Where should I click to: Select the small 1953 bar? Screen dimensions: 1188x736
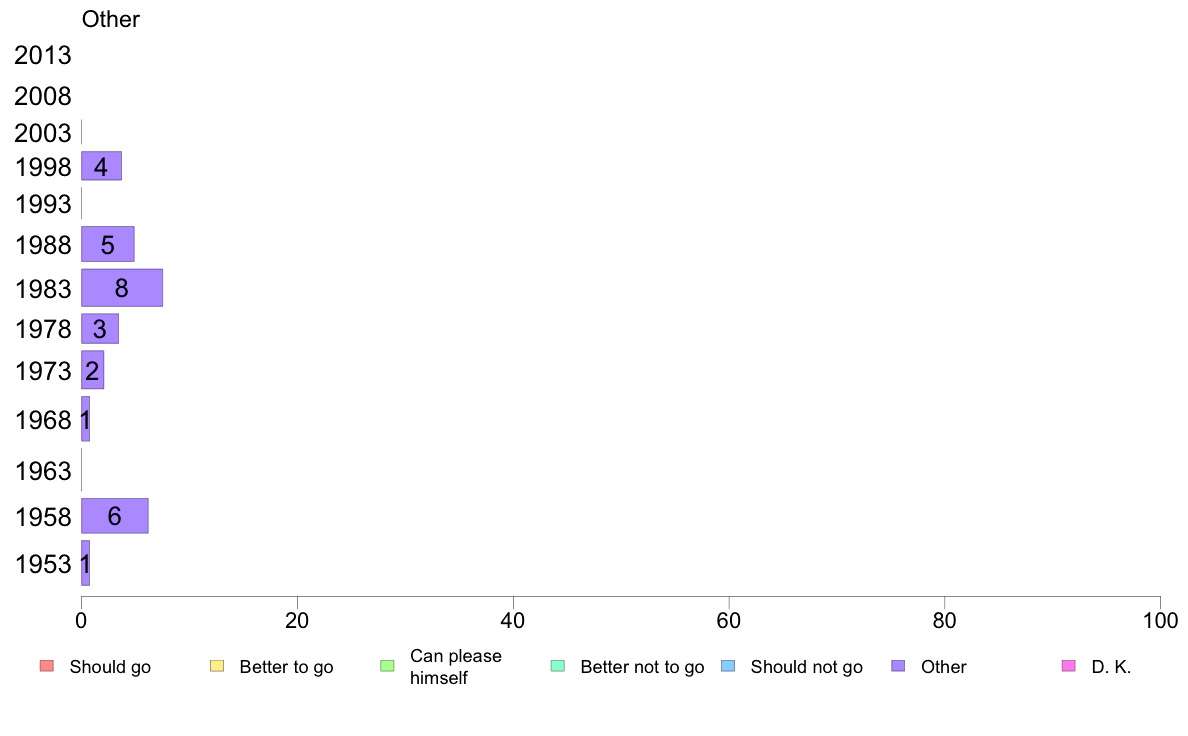(86, 563)
